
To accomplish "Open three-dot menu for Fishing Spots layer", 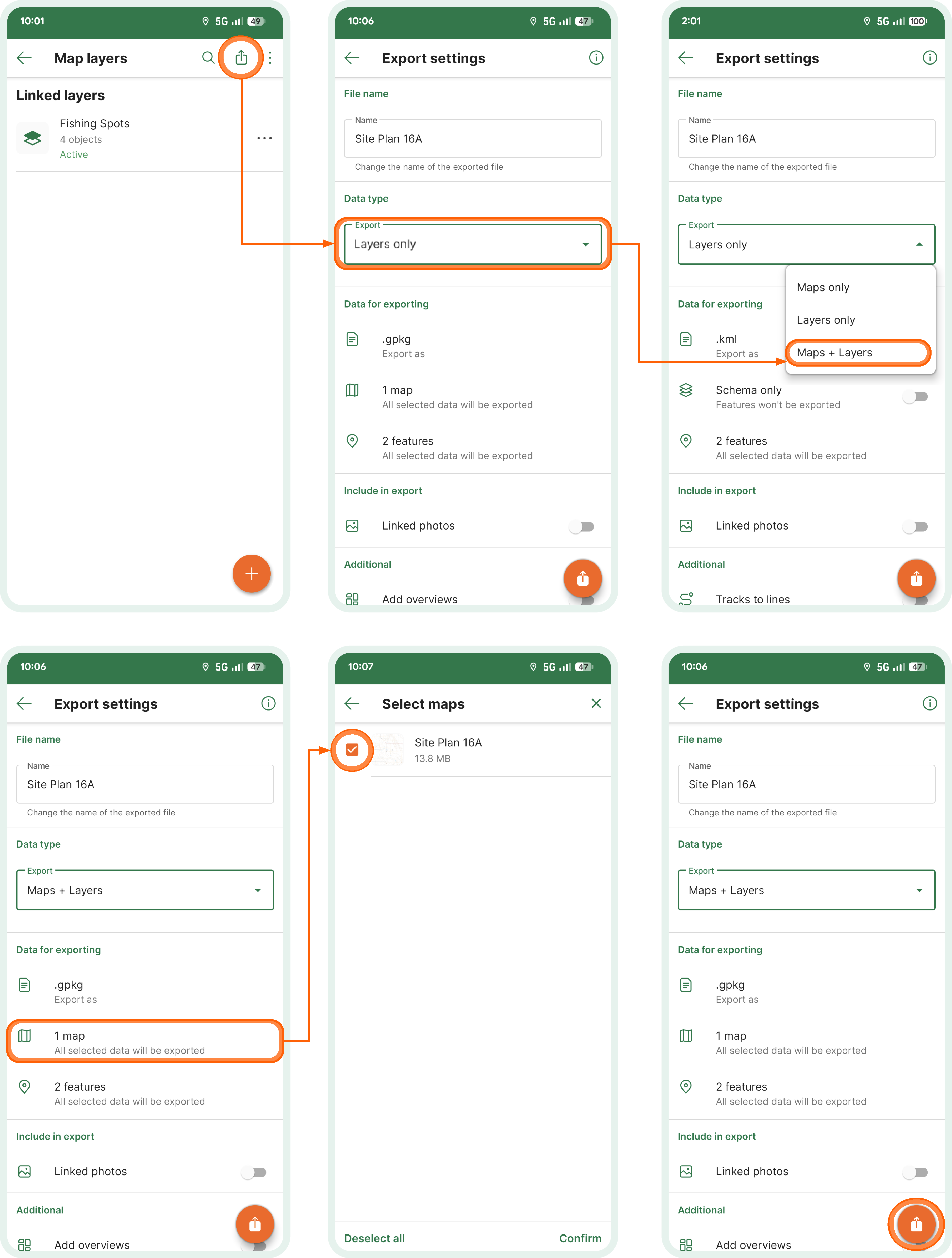I will click(x=264, y=138).
